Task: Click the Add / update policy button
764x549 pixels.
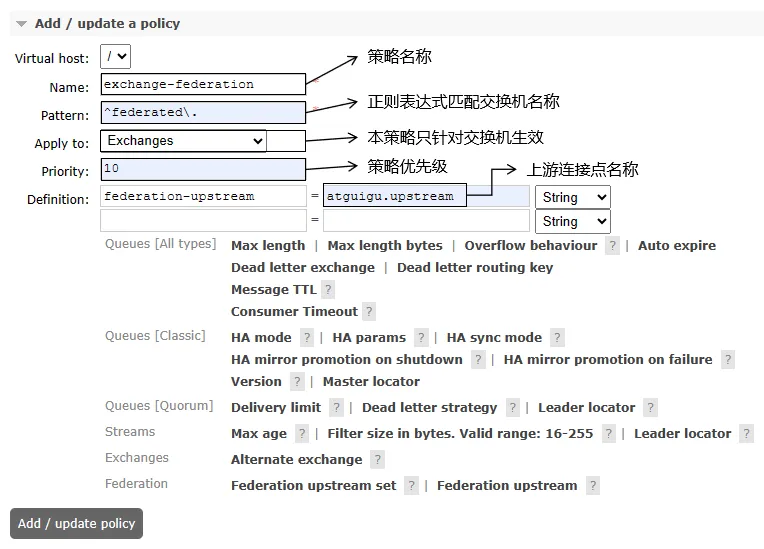Action: (76, 524)
